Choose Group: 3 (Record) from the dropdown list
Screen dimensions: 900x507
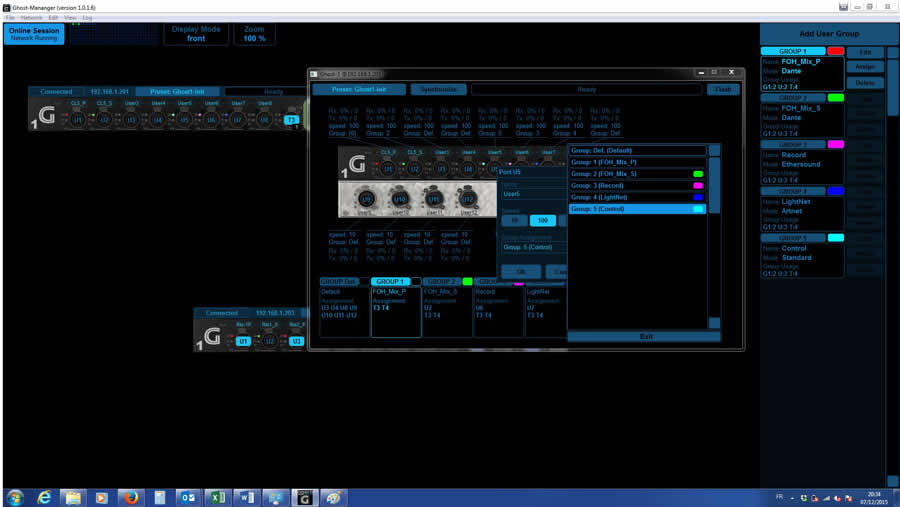[636, 186]
